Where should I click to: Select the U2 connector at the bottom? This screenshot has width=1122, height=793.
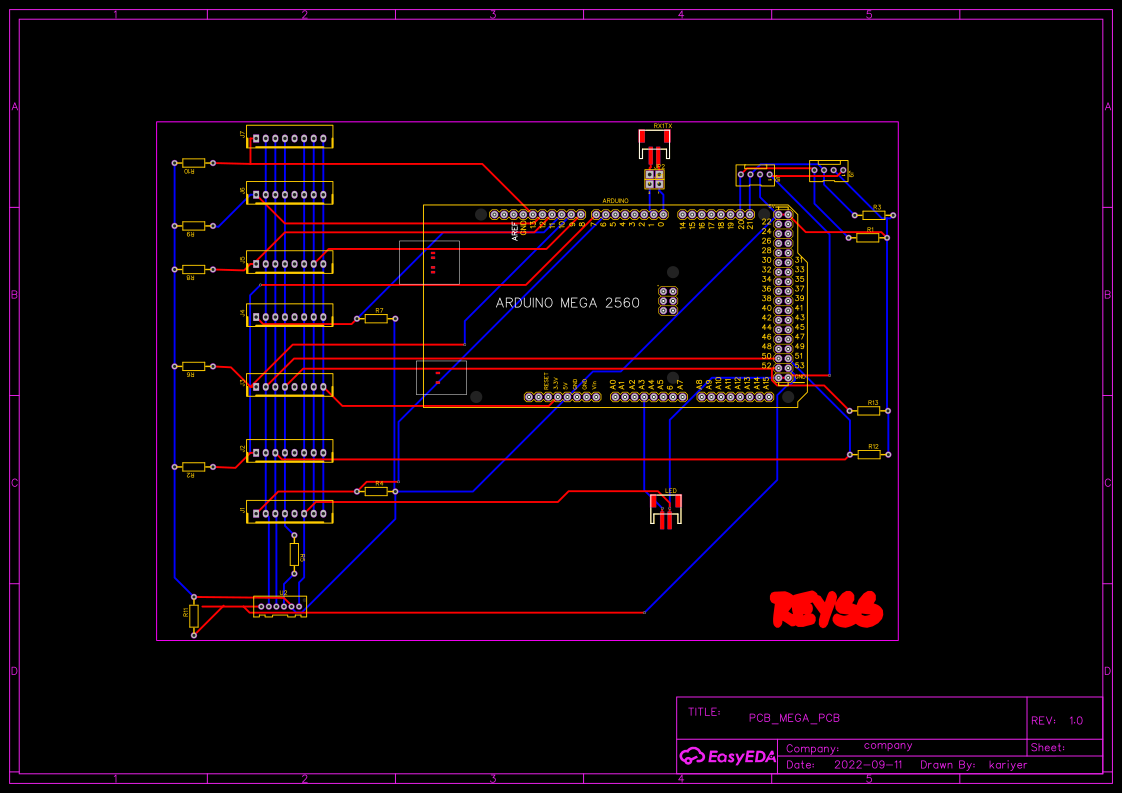point(278,608)
